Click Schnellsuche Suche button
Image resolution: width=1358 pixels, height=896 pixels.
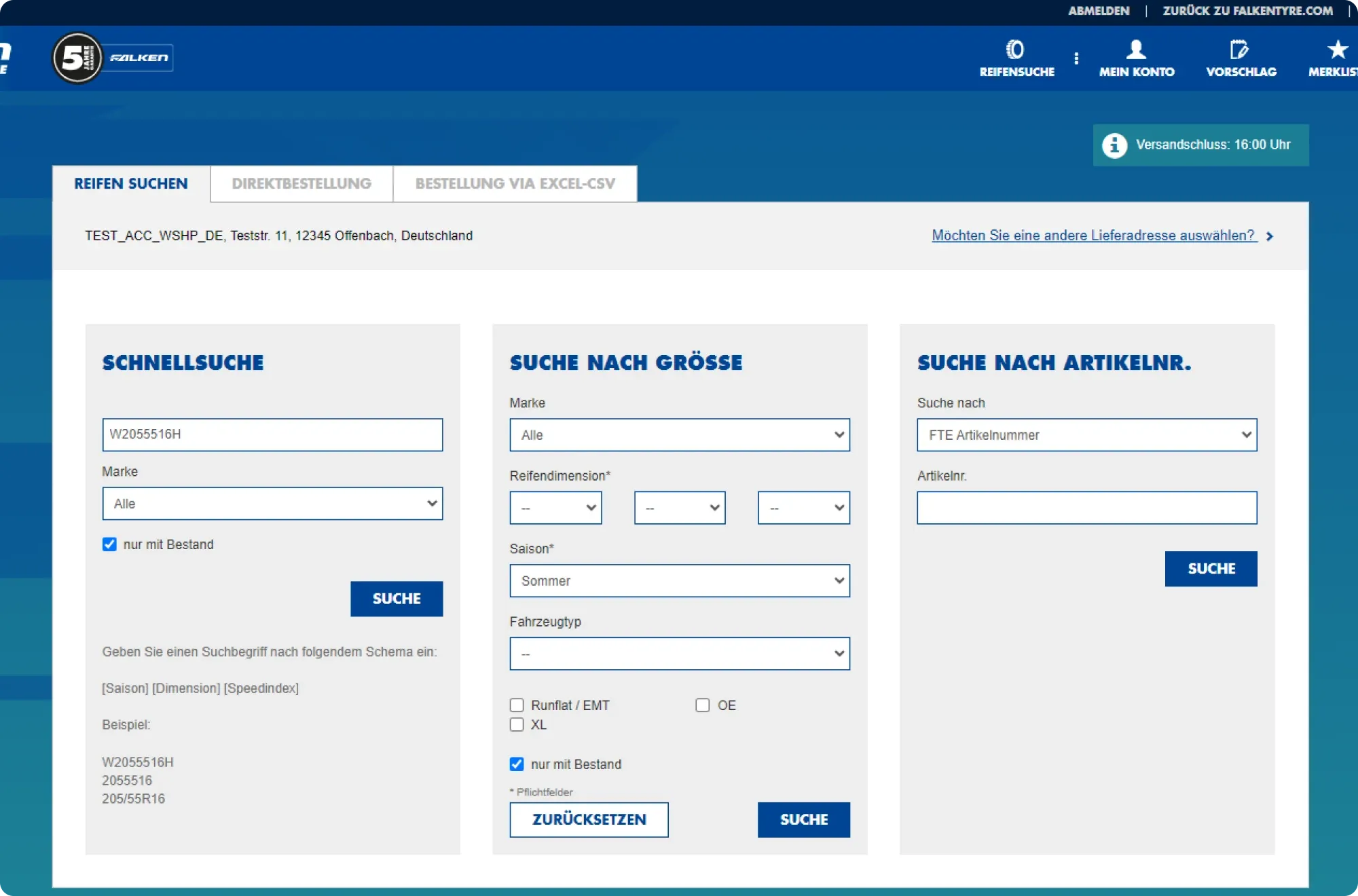(397, 599)
